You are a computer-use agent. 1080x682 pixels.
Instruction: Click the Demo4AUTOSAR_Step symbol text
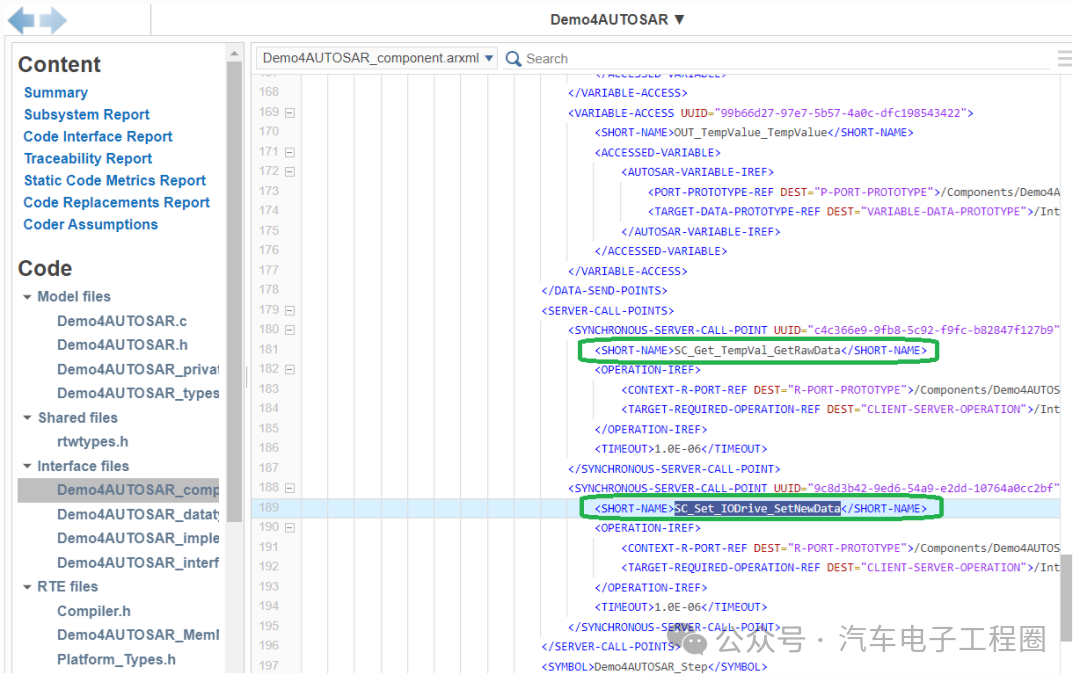point(650,667)
